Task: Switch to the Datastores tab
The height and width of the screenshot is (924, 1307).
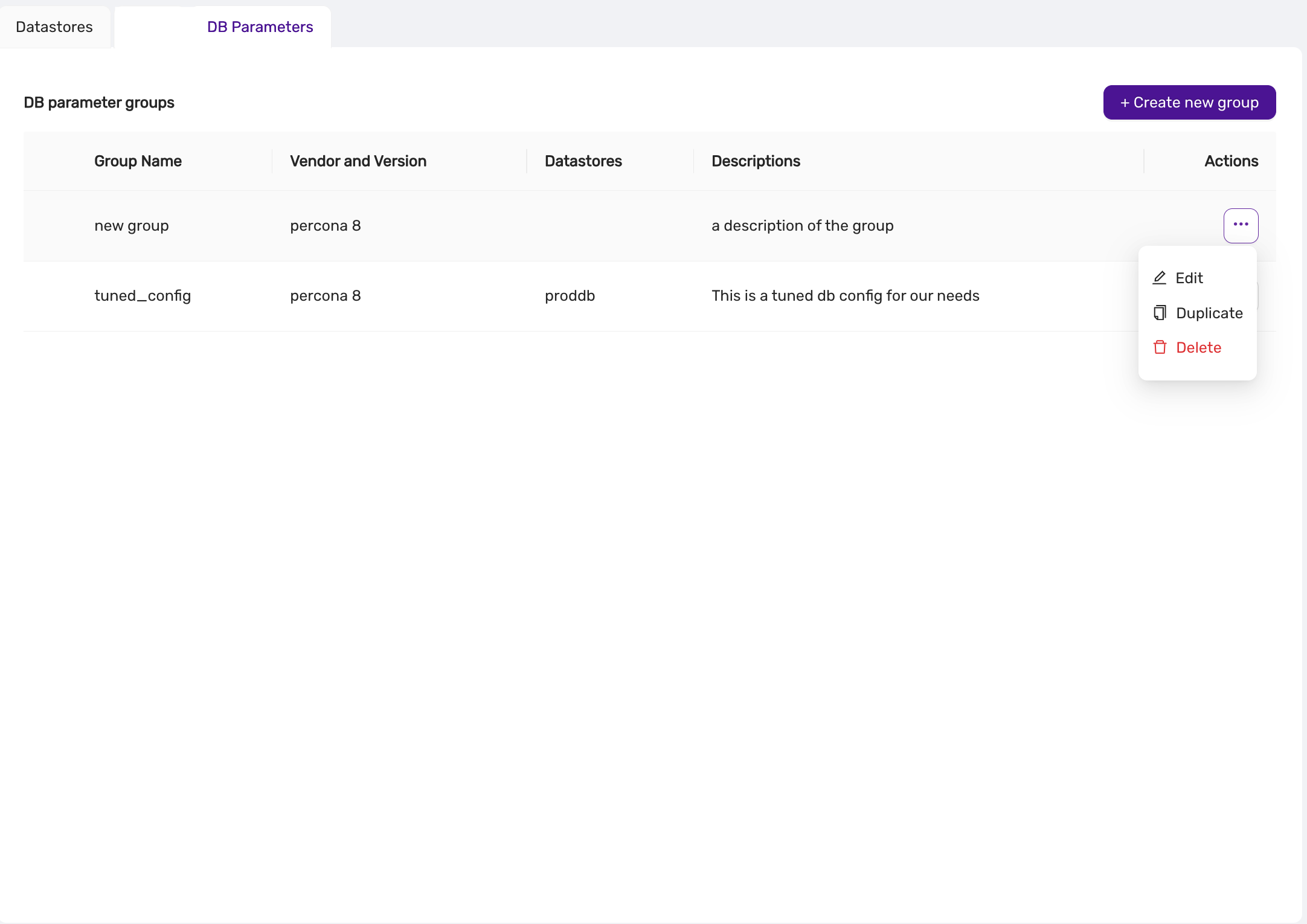Action: (x=54, y=27)
